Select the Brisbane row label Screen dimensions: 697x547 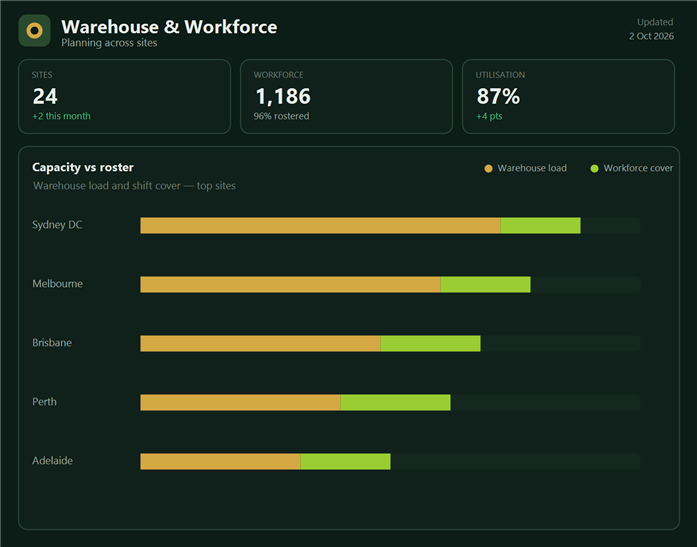pyautogui.click(x=52, y=343)
